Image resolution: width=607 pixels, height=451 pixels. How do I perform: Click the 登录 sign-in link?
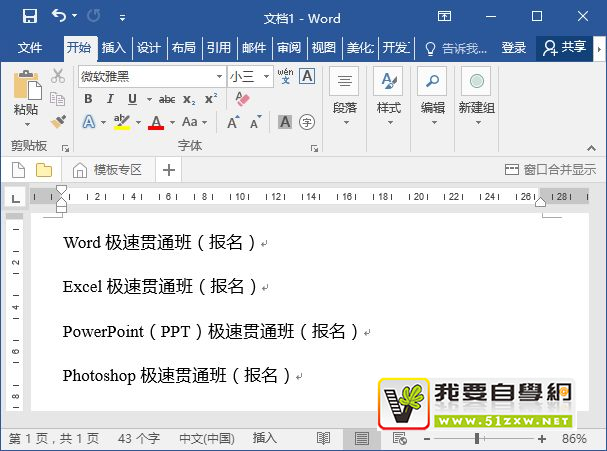point(514,48)
